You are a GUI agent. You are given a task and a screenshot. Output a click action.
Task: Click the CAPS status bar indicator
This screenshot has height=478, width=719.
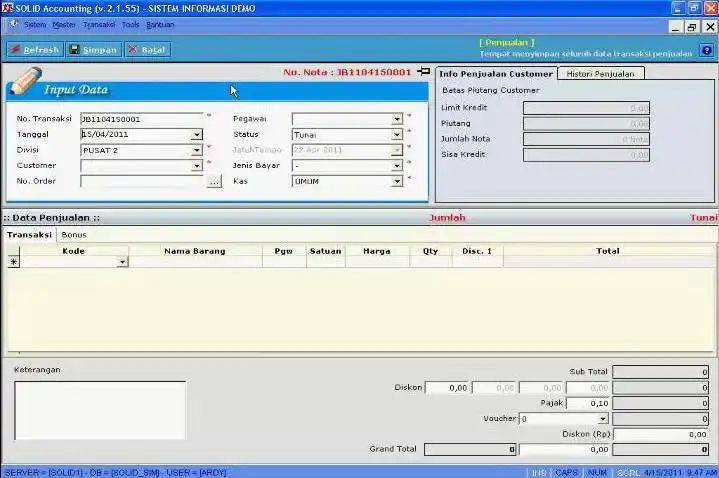click(x=567, y=472)
